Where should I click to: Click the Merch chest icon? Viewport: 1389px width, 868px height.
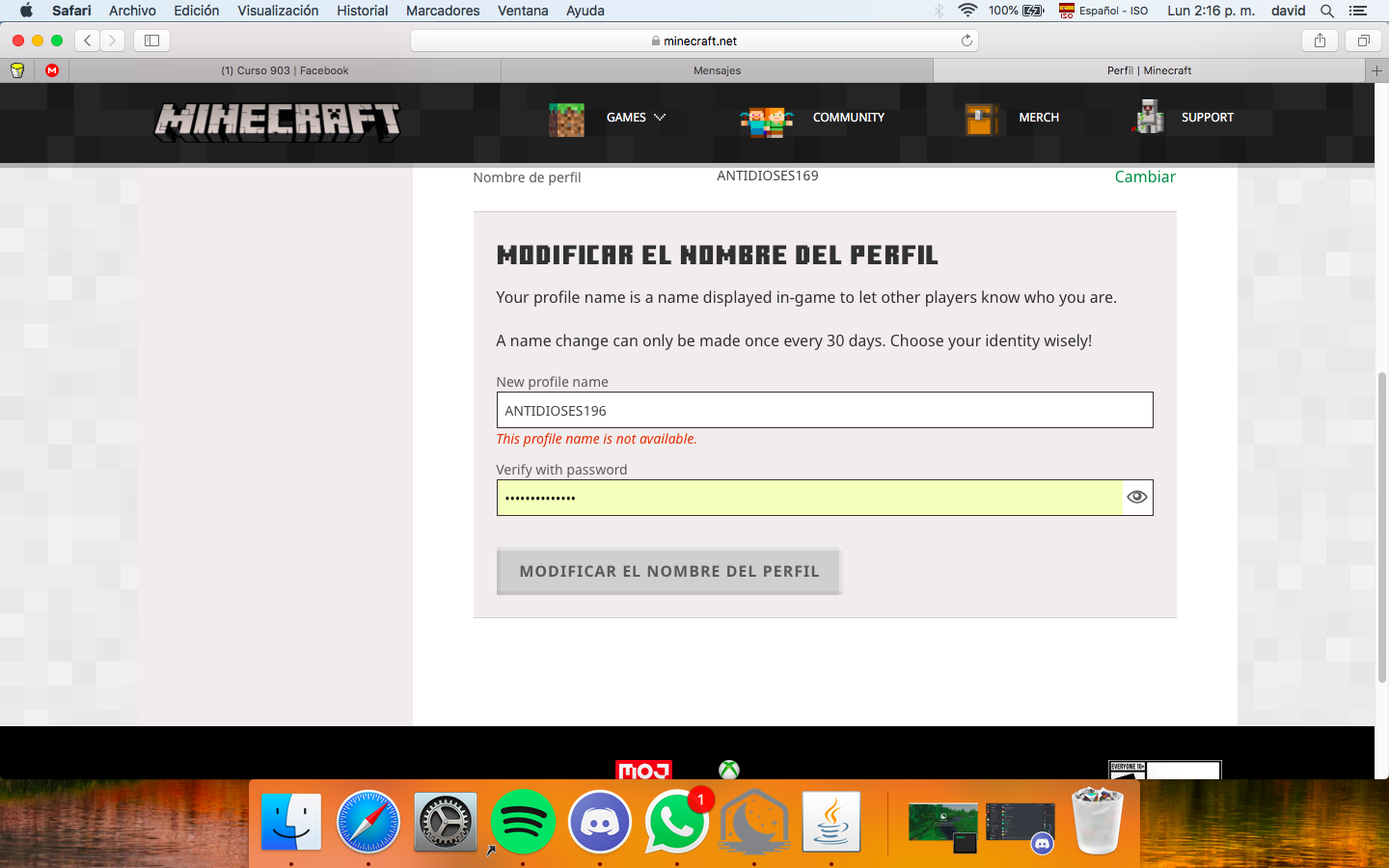982,120
